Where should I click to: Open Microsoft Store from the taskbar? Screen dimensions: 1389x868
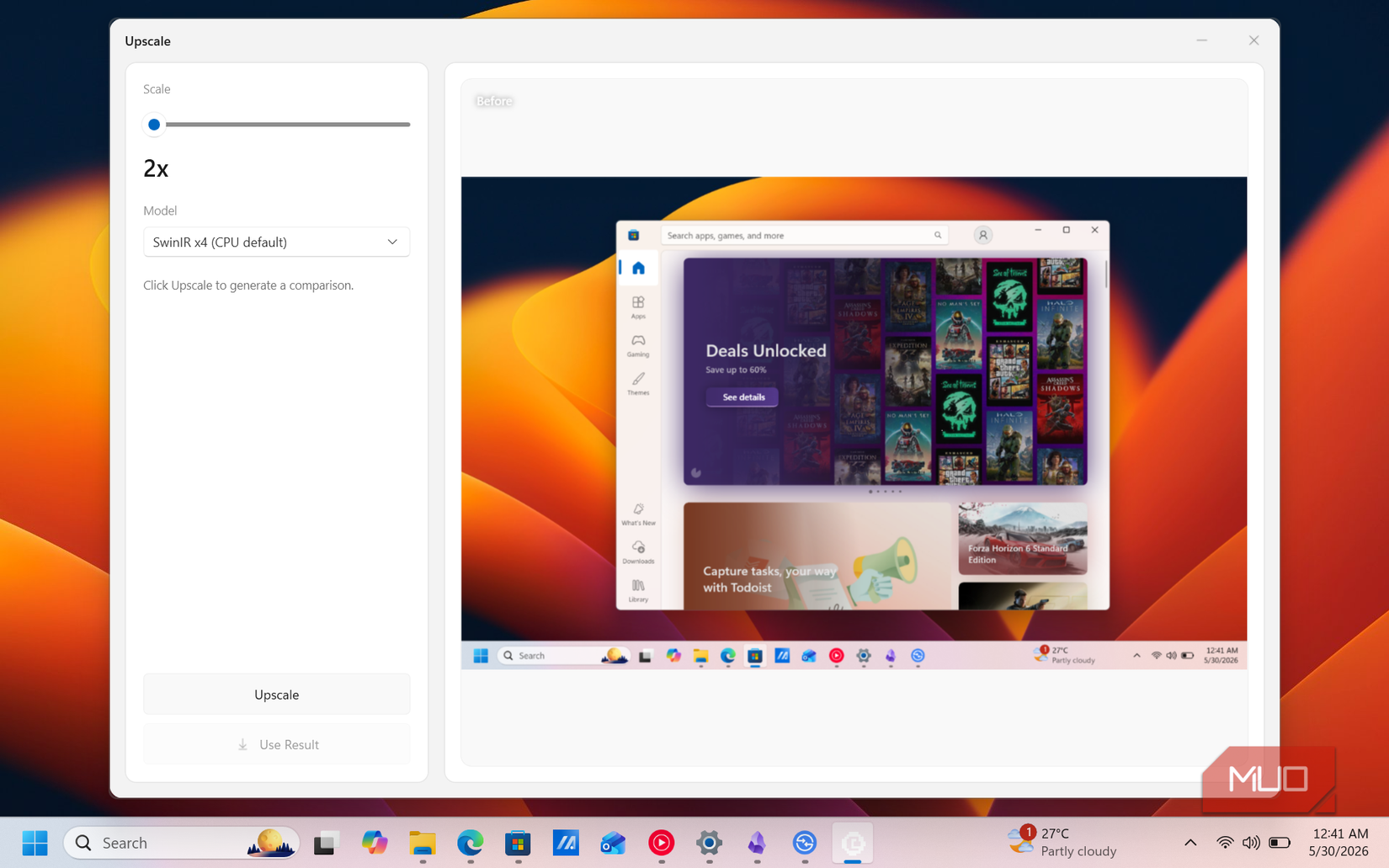click(518, 843)
